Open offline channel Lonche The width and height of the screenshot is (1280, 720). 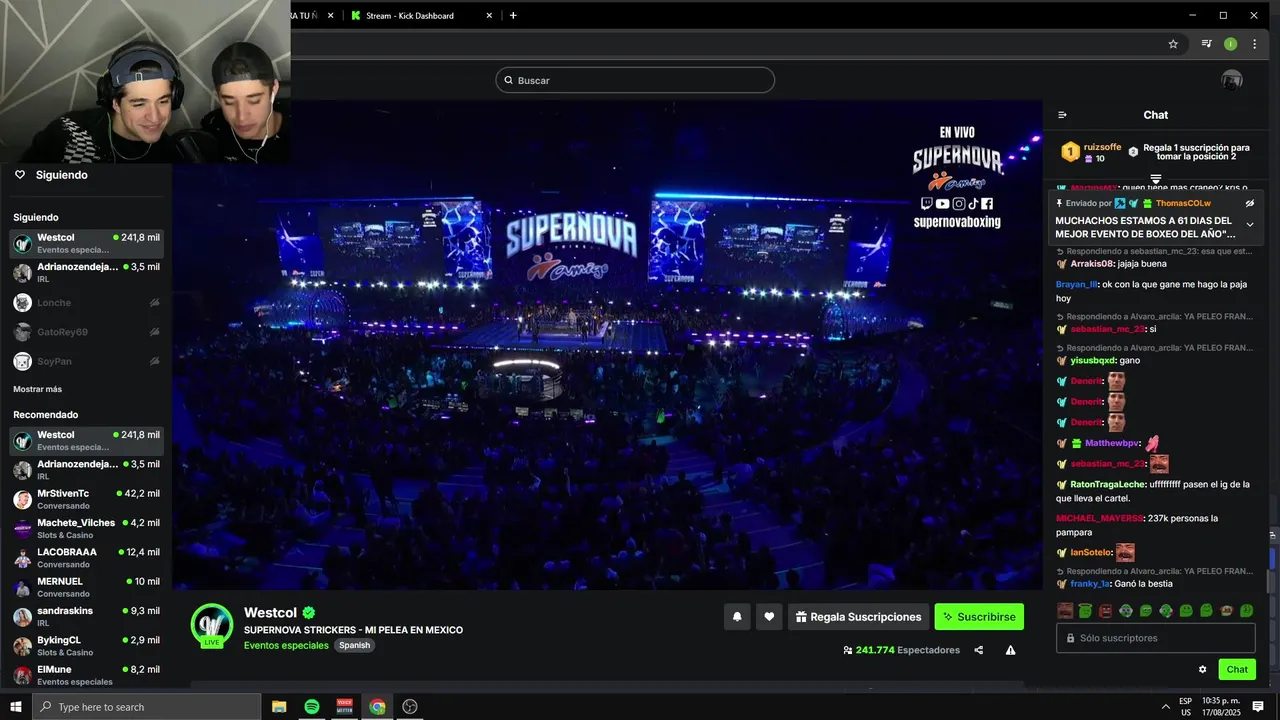click(87, 302)
